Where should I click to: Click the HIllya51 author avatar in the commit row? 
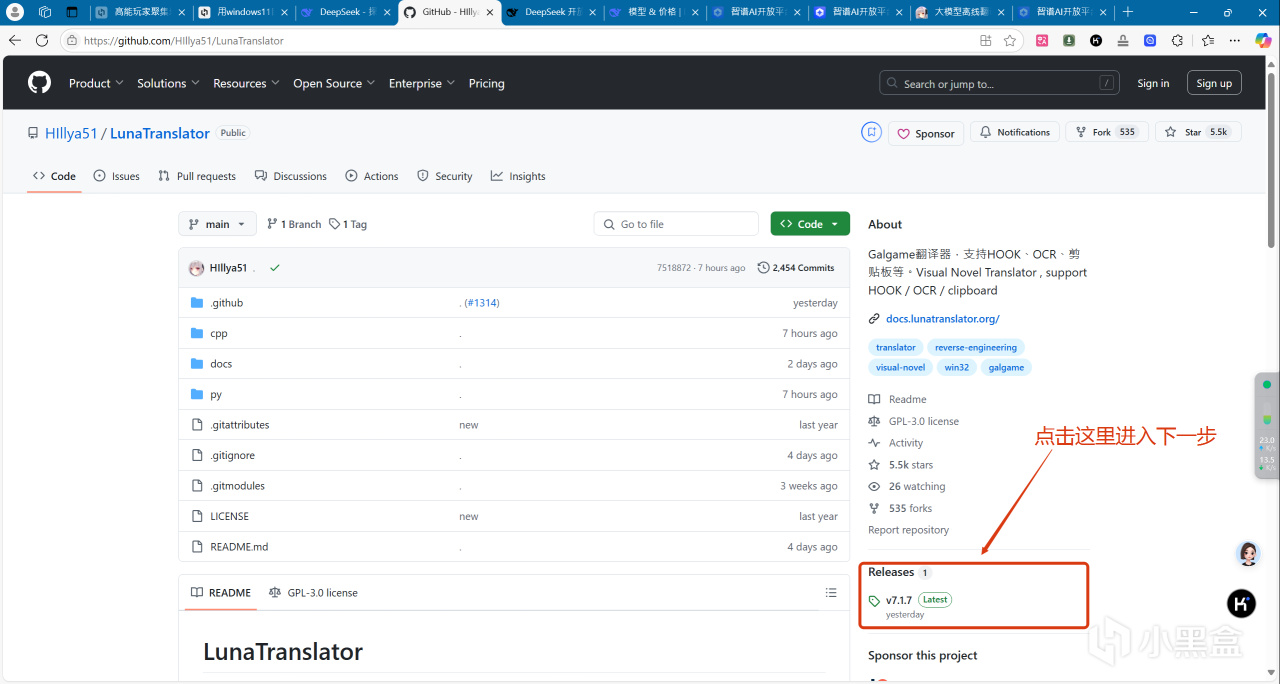point(196,268)
